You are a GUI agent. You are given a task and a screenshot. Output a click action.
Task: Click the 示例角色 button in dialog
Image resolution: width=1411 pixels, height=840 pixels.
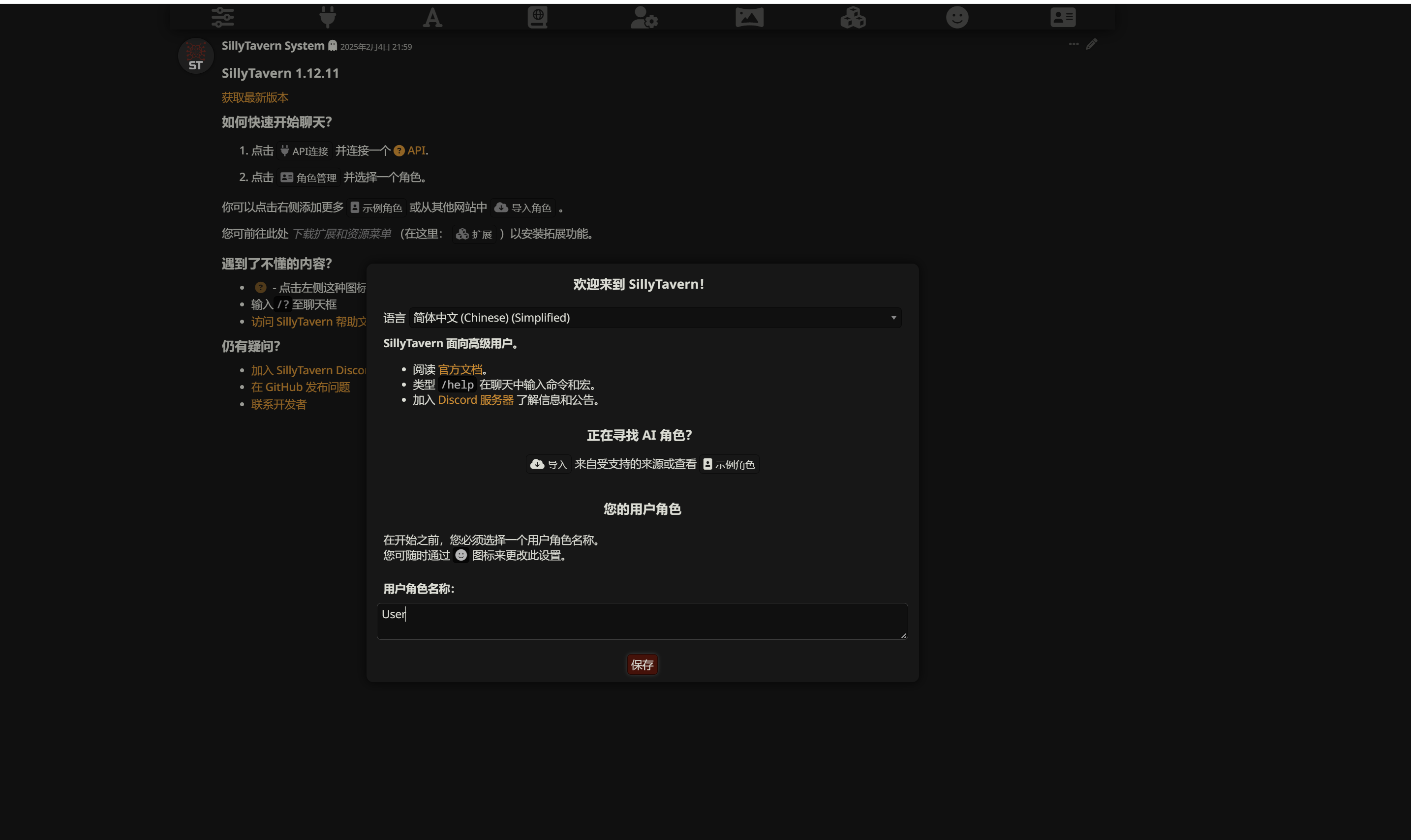pos(729,464)
